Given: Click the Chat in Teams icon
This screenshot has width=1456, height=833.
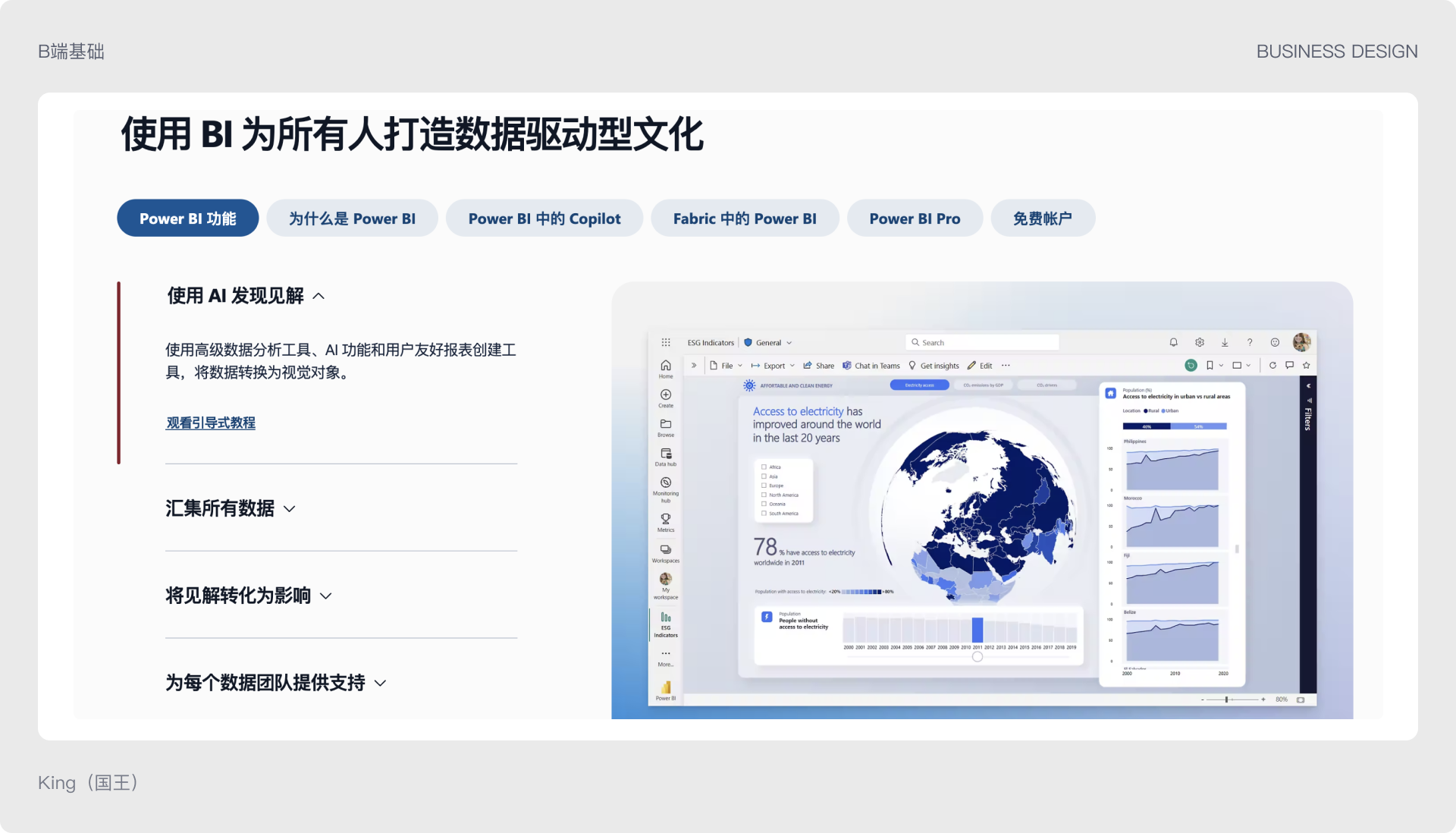Looking at the screenshot, I should coord(847,366).
